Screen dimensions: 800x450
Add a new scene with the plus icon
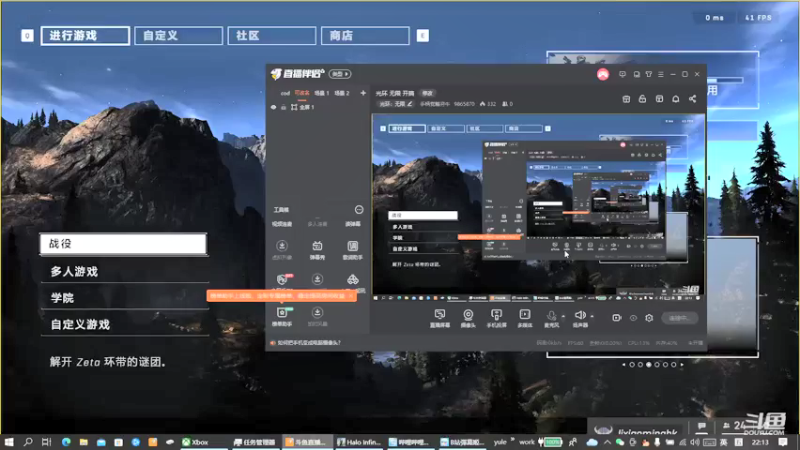point(363,93)
